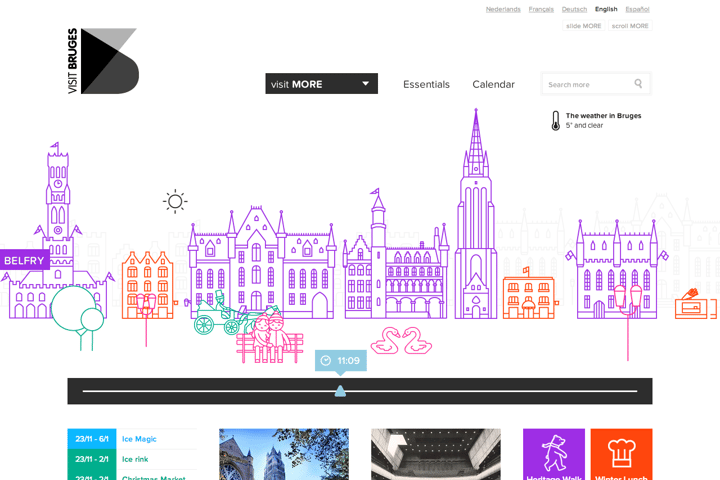Click the purple gatehouse with flags at right
The height and width of the screenshot is (480, 720).
pos(617,270)
